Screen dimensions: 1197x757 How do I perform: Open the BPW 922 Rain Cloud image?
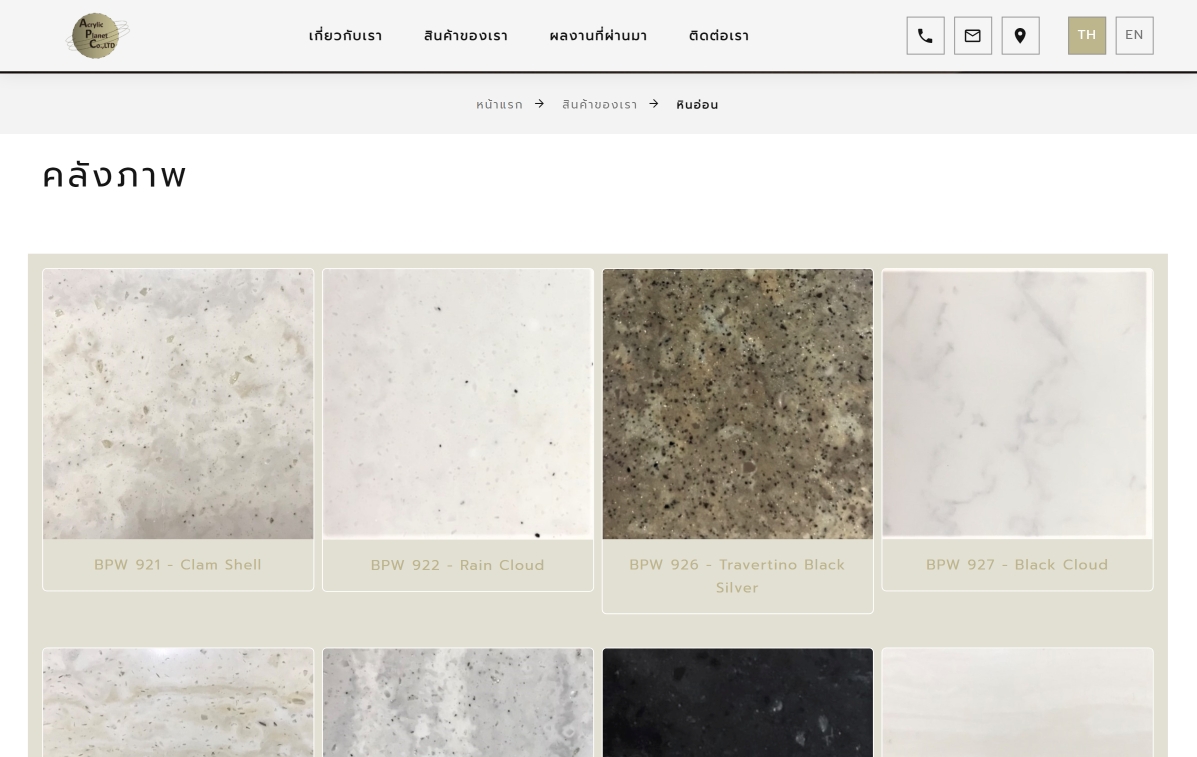(458, 404)
